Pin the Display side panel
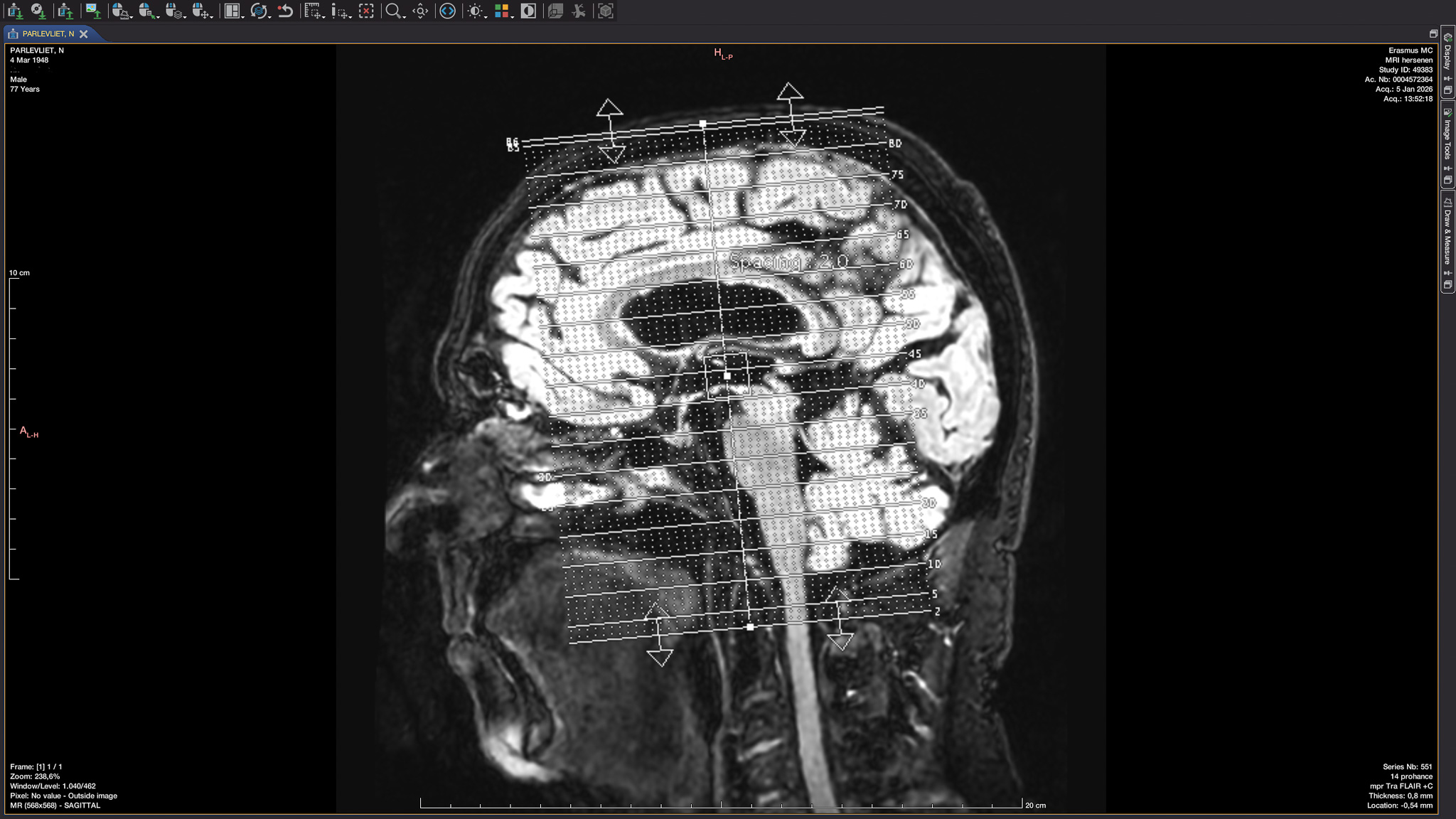The width and height of the screenshot is (1456, 819). (1447, 79)
